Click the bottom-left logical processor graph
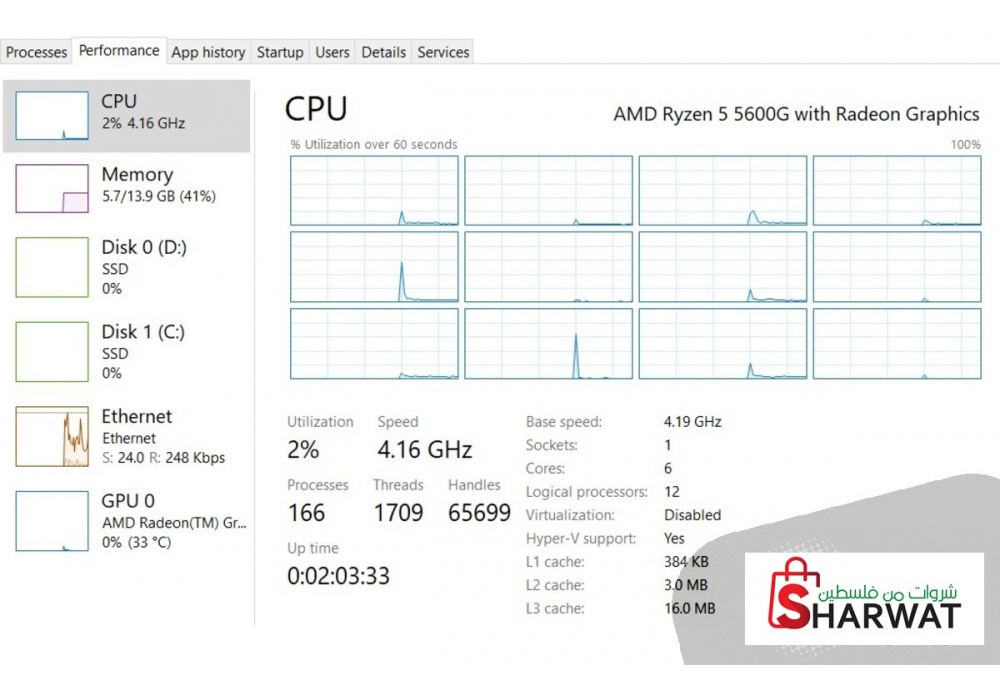1000x700 pixels. (x=374, y=344)
